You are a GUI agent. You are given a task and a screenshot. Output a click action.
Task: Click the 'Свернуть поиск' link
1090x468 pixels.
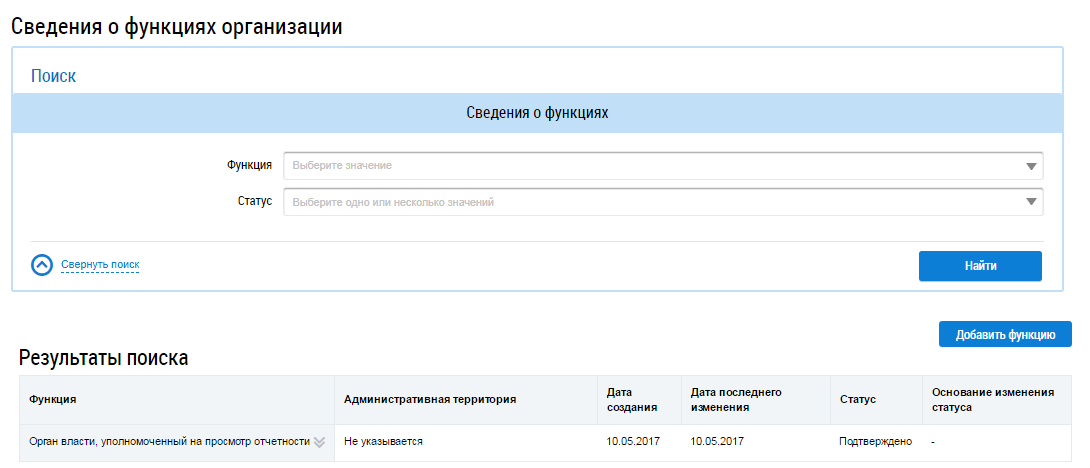[100, 265]
